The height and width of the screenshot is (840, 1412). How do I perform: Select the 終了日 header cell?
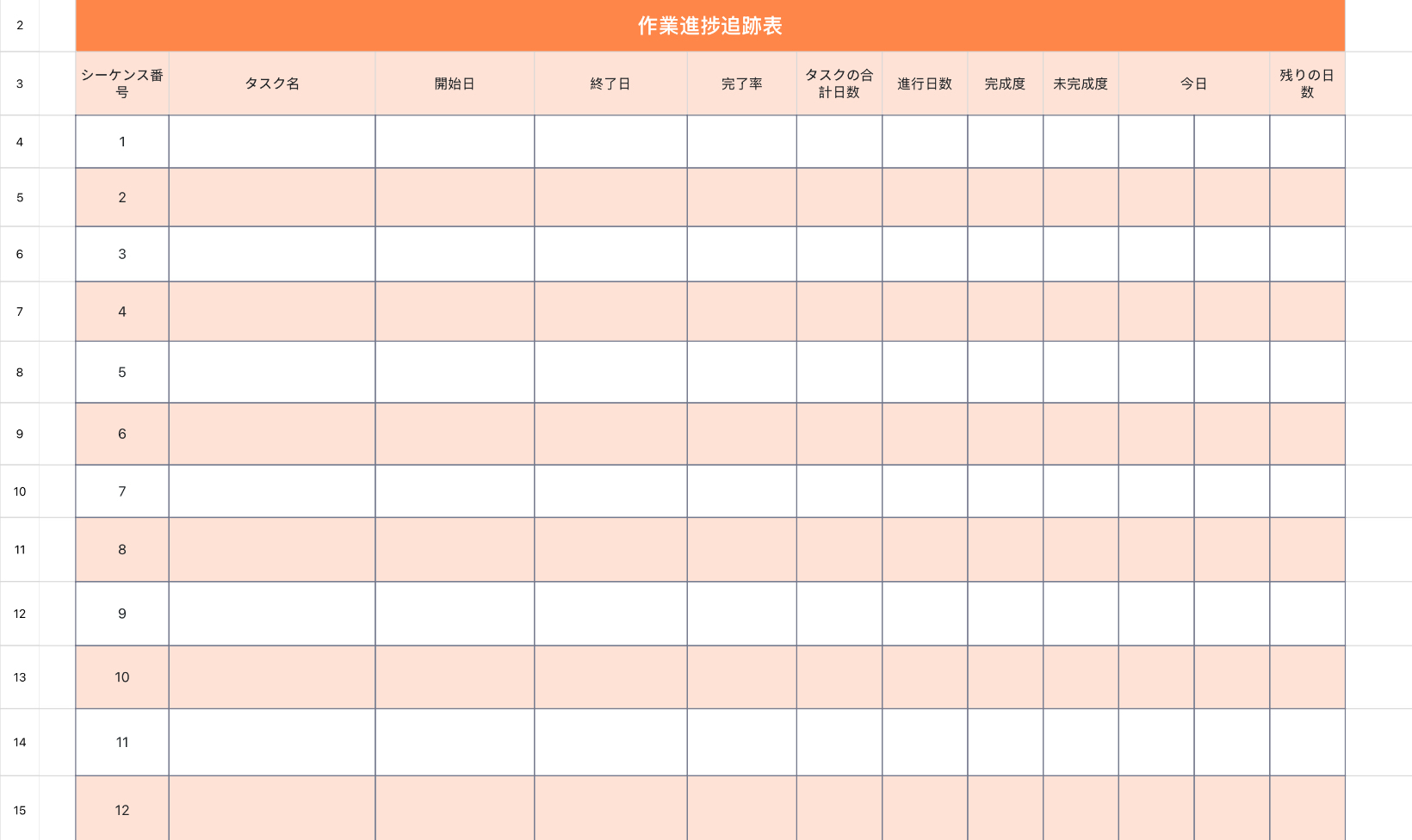610,83
